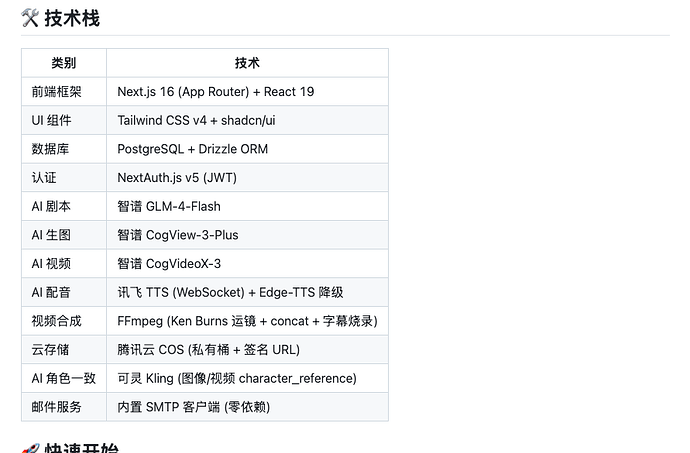The height and width of the screenshot is (453, 690).
Task: Select the AI 视频 cell
Action: (64, 263)
